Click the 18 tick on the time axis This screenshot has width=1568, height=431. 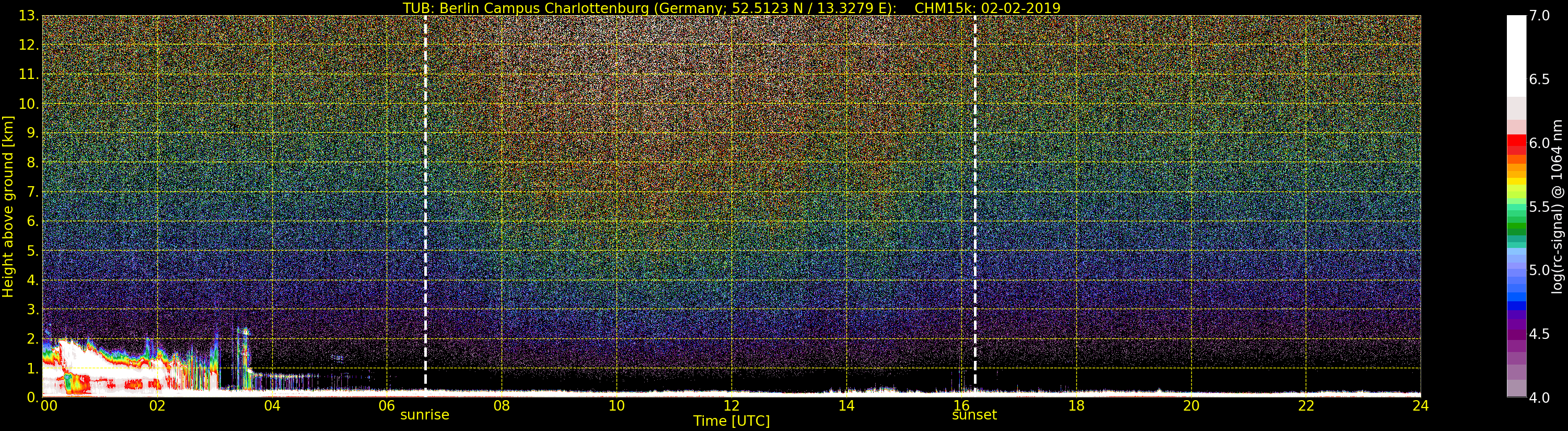coord(1076,405)
